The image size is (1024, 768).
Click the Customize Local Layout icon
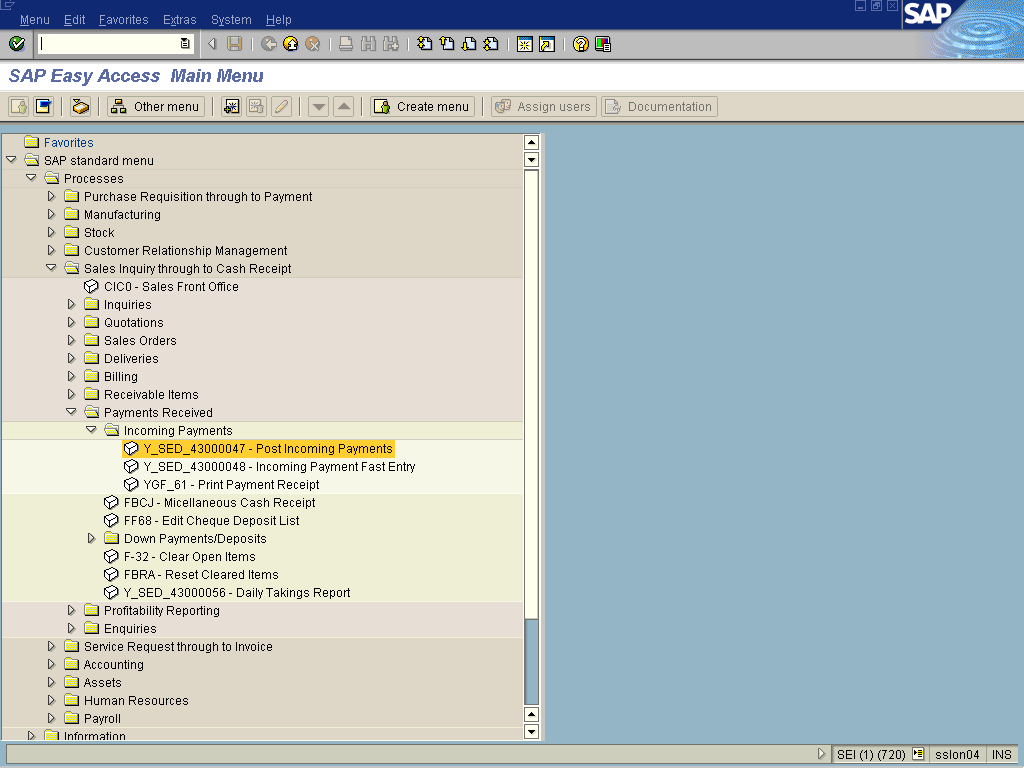[603, 44]
